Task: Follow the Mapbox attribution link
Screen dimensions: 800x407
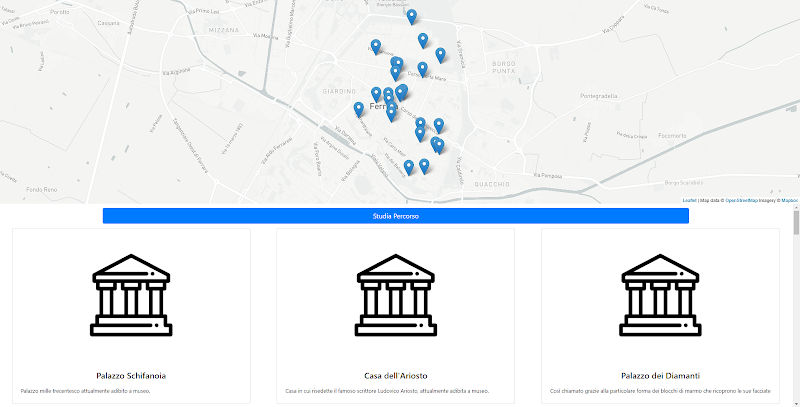Action: coord(789,200)
